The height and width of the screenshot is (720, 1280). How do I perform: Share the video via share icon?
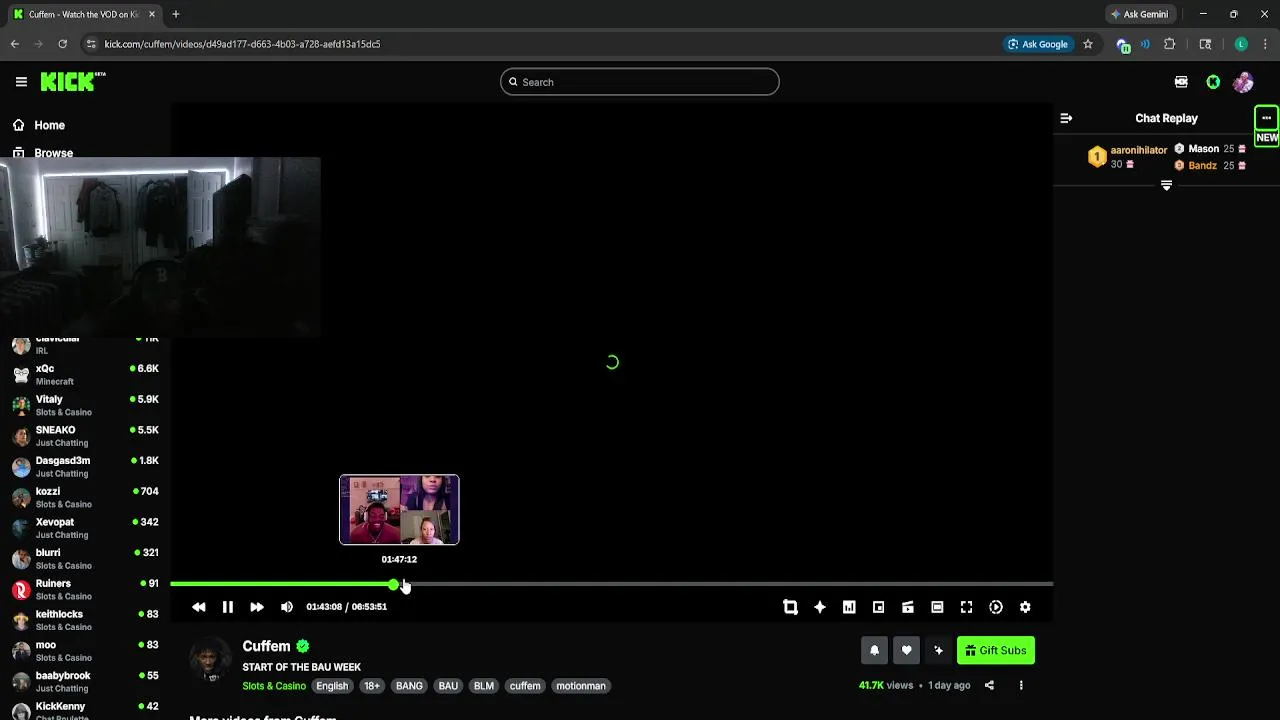point(989,686)
